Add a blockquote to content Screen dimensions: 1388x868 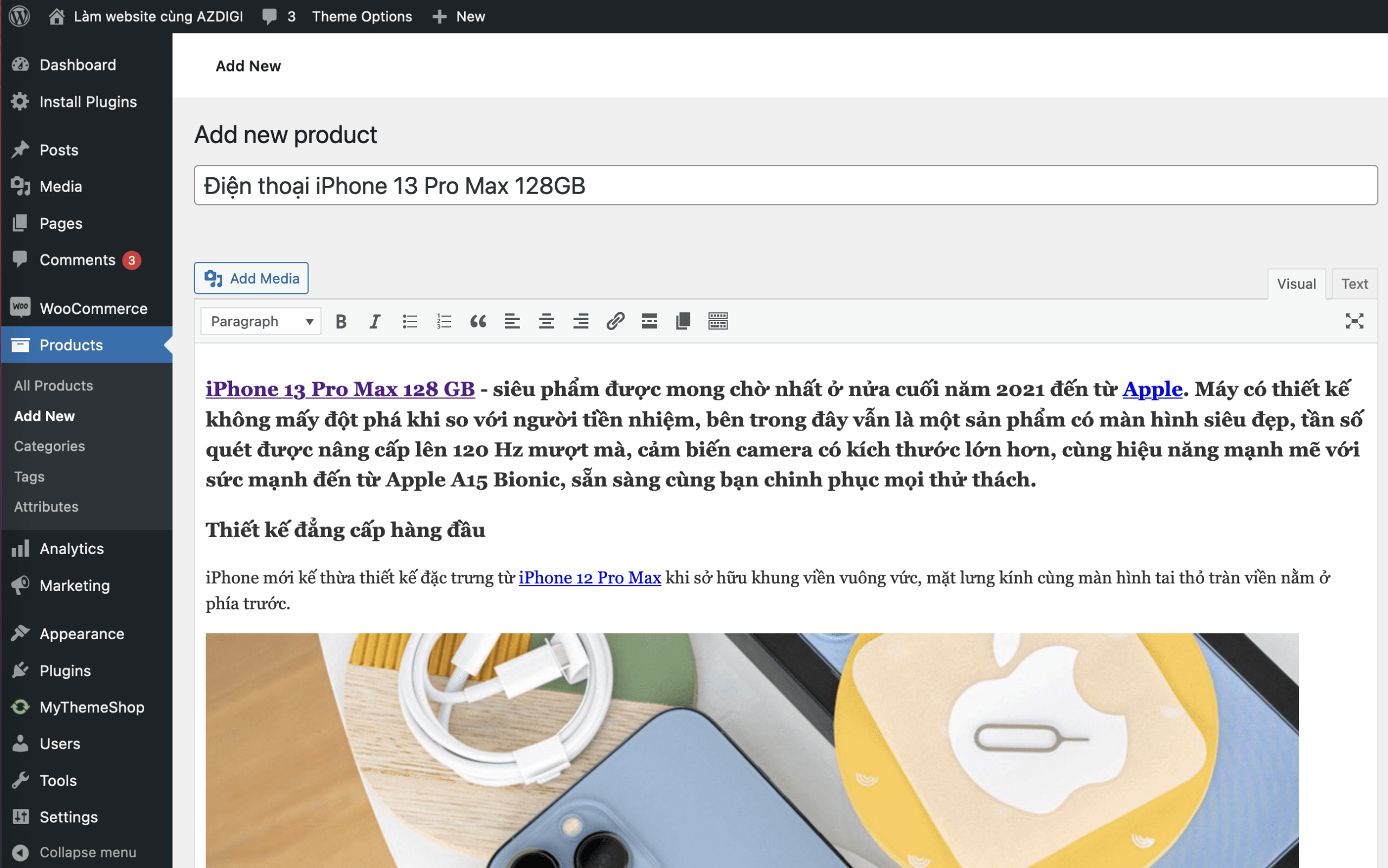[x=478, y=322]
